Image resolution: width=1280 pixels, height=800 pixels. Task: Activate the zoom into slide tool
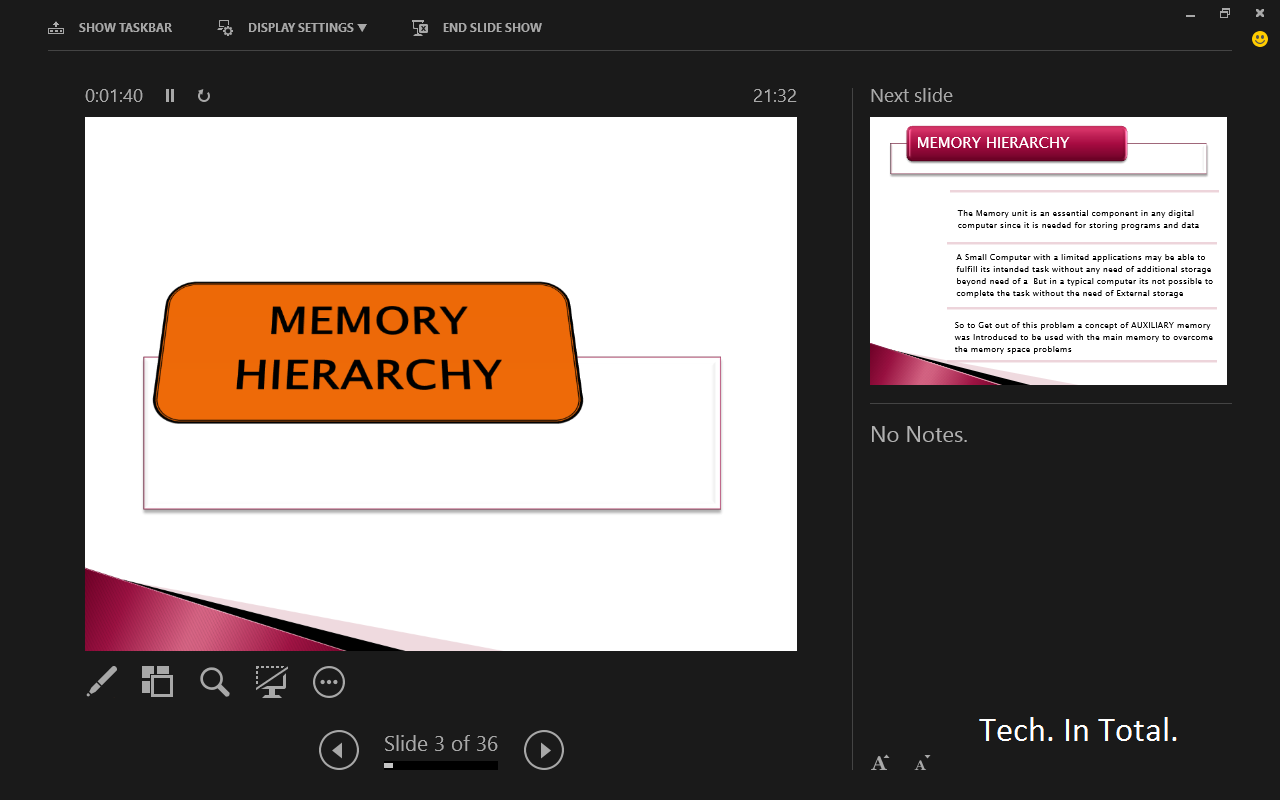(214, 682)
